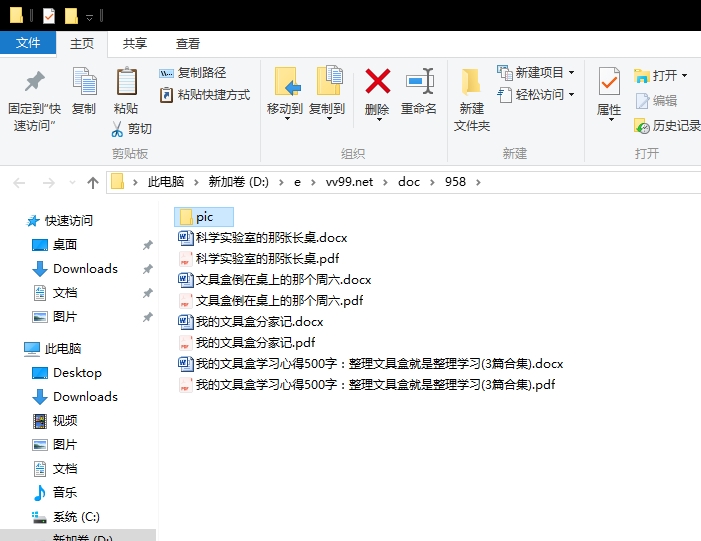
Task: Click 新加卷 (D:) in address path
Action: tap(238, 182)
